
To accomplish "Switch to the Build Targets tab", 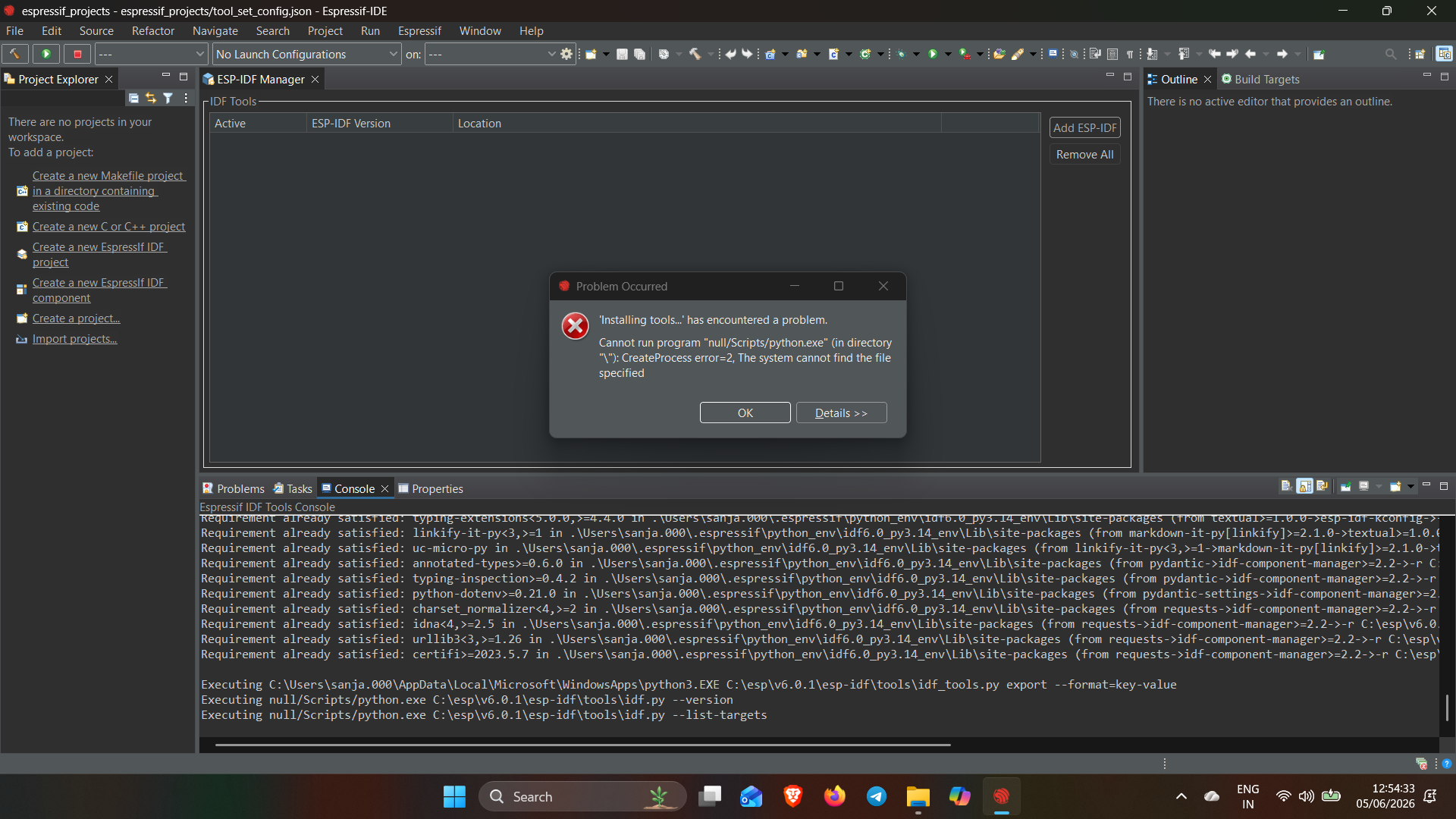I will 1260,79.
